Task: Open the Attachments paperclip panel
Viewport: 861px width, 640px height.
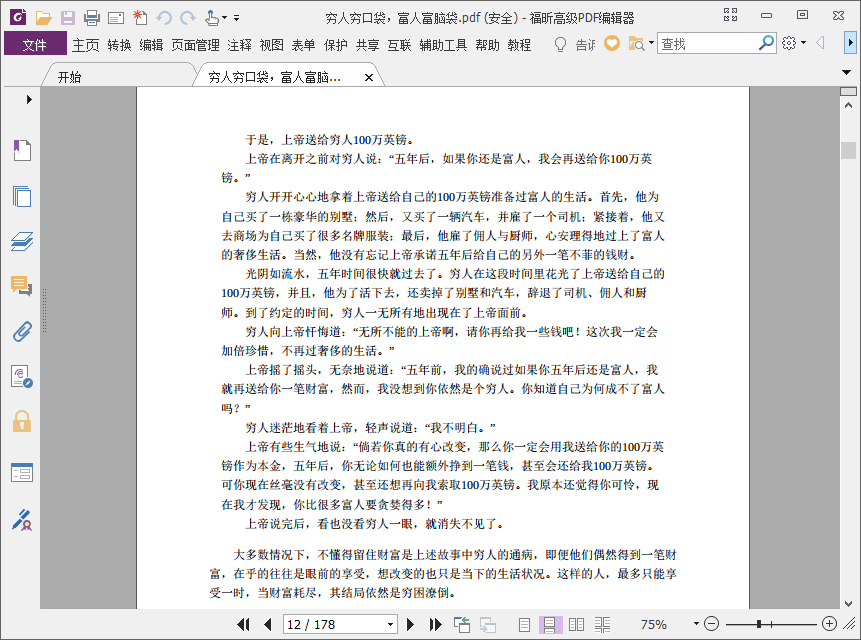Action: click(22, 332)
